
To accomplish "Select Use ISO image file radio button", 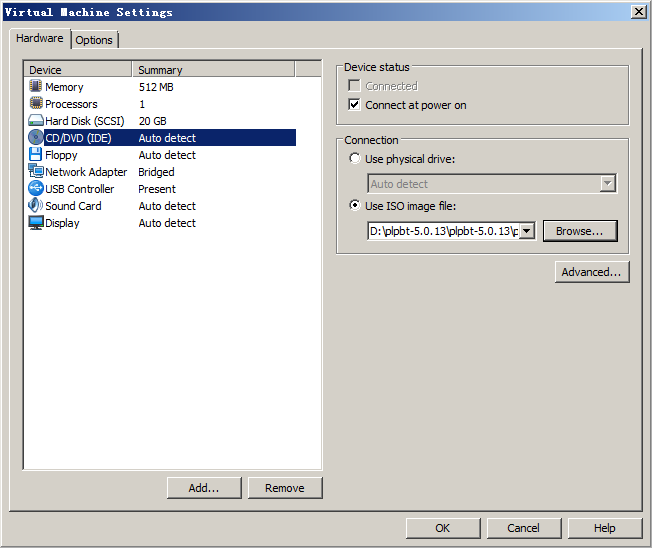I will point(354,206).
